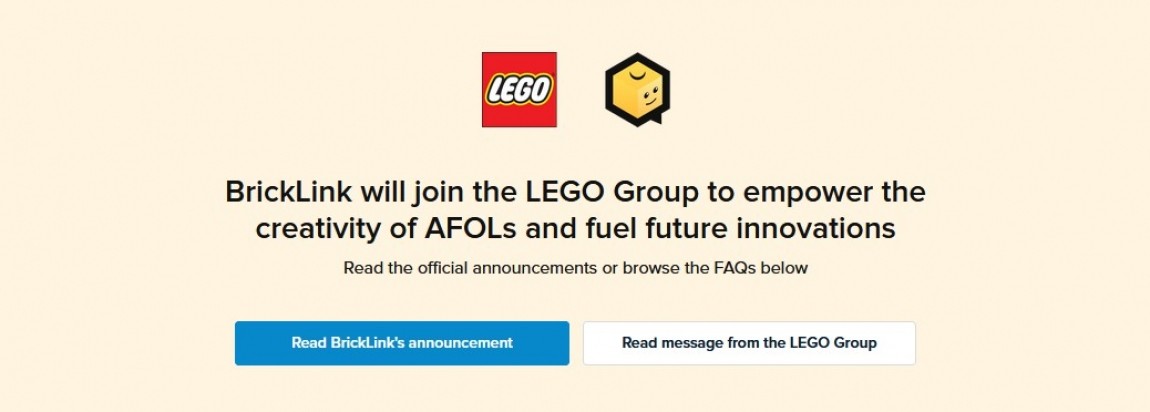1150x412 pixels.
Task: Open Read BrickLink's announcement
Action: click(402, 343)
